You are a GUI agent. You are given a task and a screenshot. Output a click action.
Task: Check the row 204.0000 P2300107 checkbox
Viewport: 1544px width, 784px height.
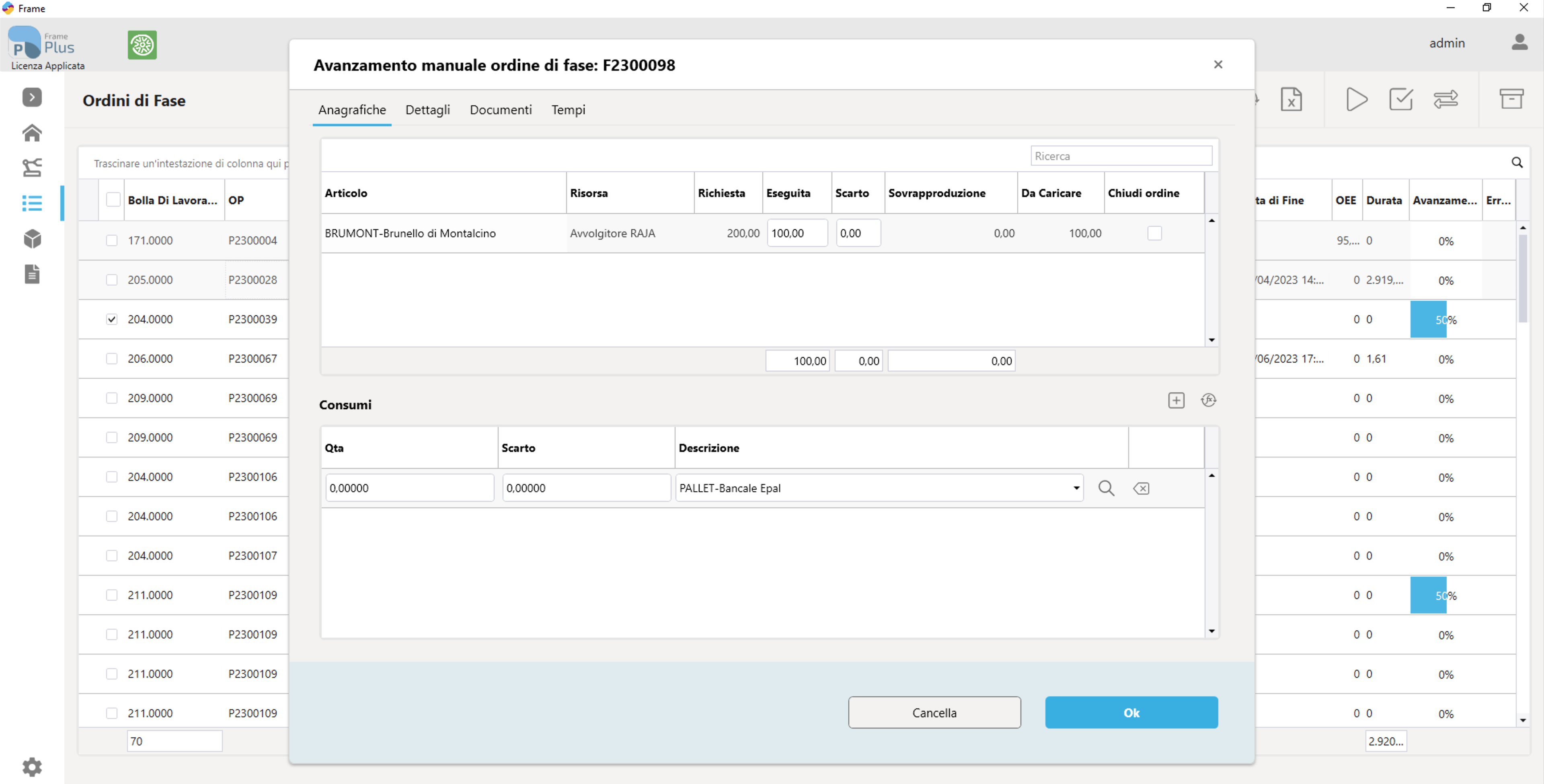[111, 556]
